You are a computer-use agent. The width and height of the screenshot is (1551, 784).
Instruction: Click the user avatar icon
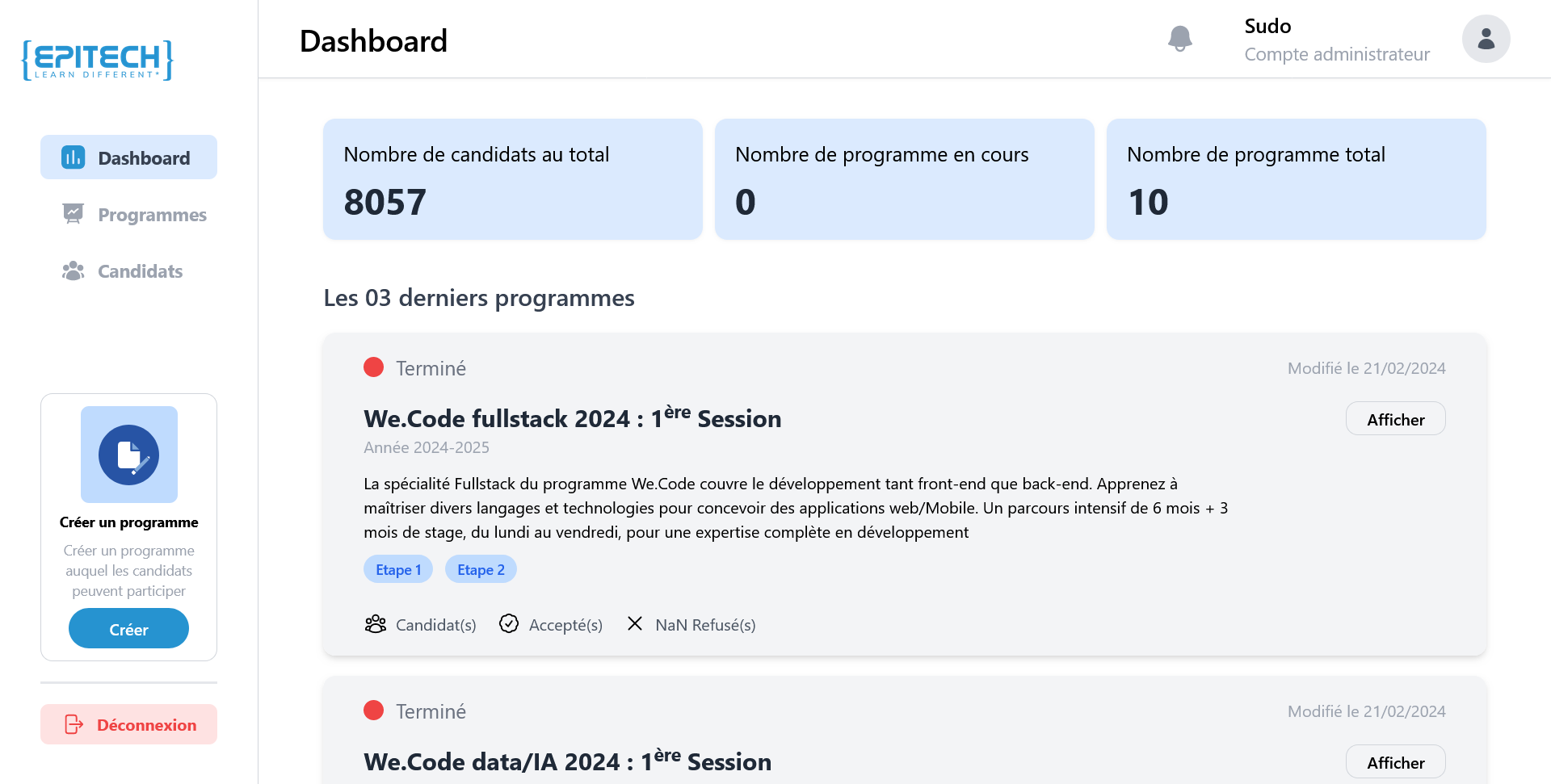1486,38
